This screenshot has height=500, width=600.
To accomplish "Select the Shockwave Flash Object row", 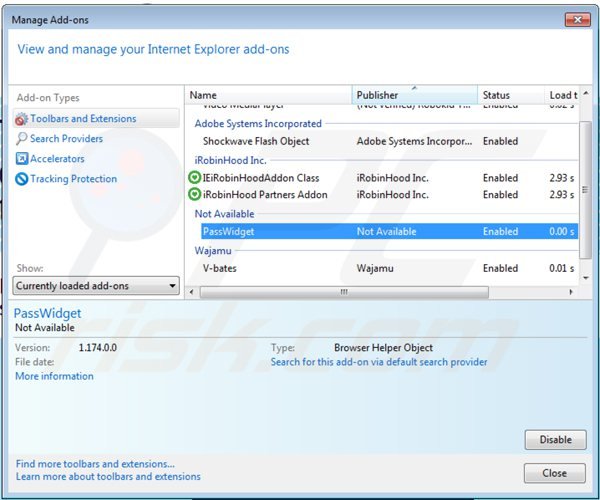I will pos(389,141).
